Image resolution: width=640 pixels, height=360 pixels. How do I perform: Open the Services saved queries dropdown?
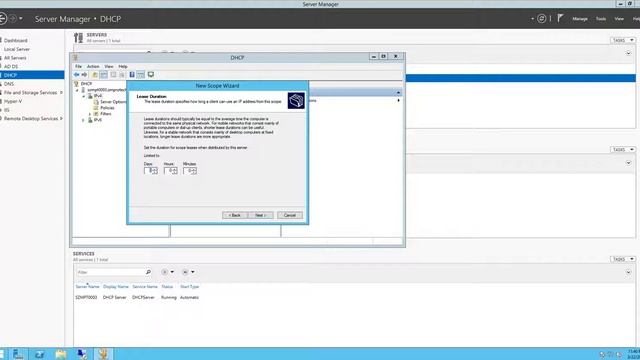click(x=188, y=272)
